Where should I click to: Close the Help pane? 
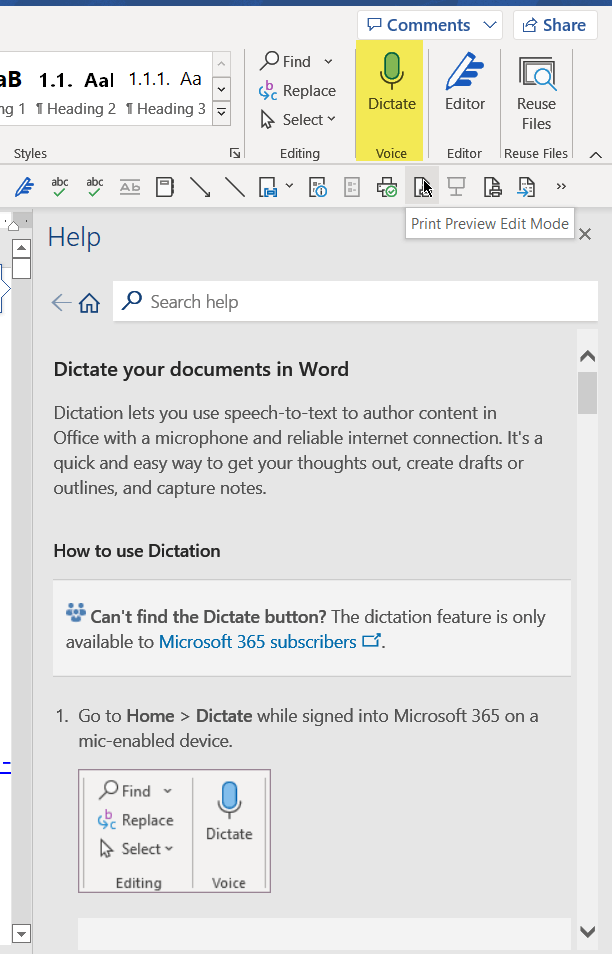coord(585,234)
